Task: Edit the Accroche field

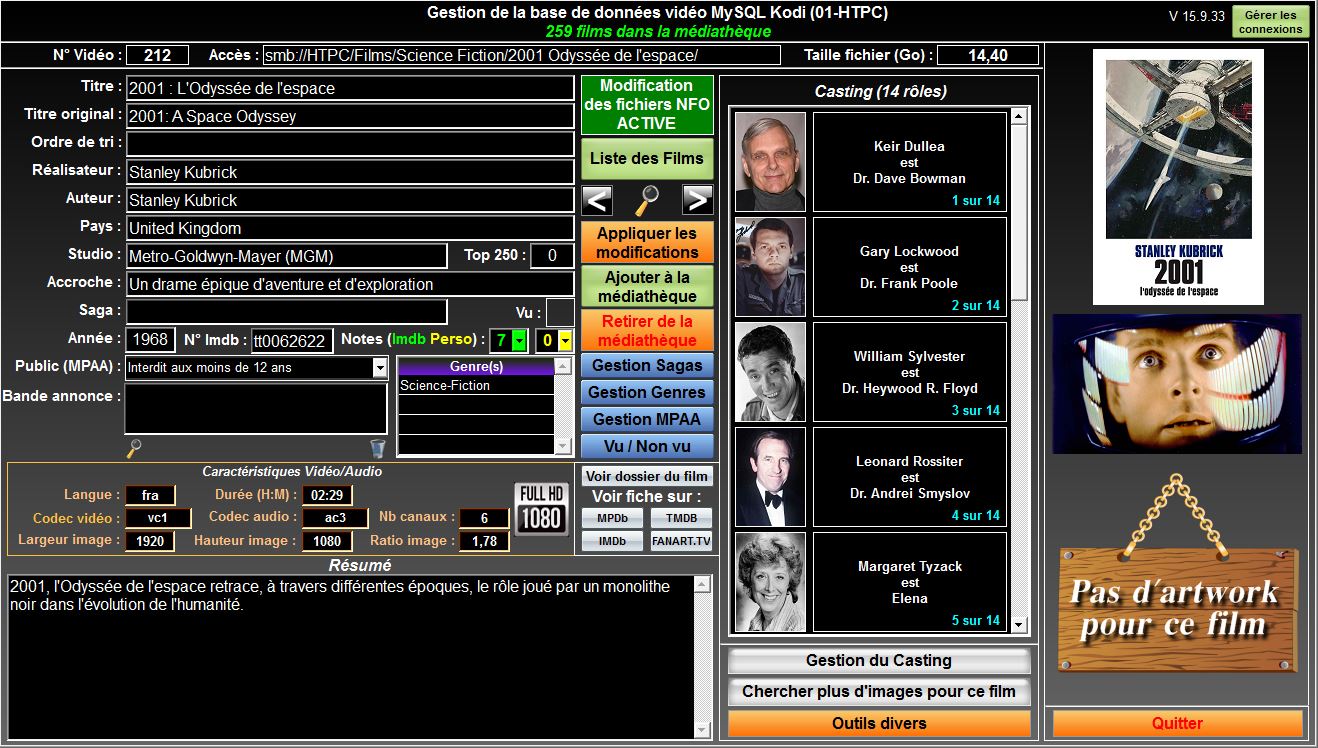Action: pos(350,284)
